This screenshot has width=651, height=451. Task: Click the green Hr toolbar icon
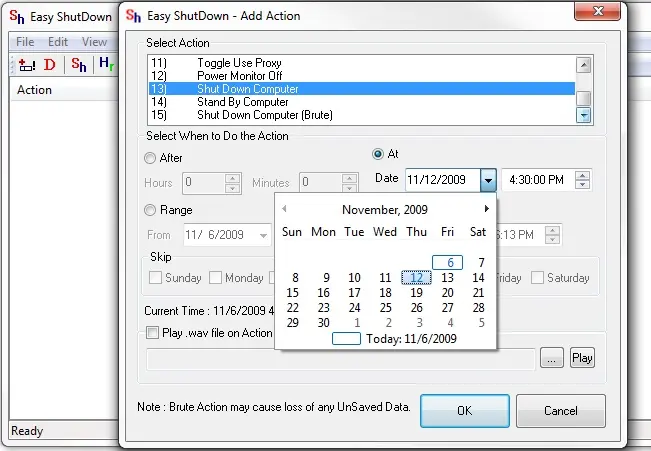[106, 65]
